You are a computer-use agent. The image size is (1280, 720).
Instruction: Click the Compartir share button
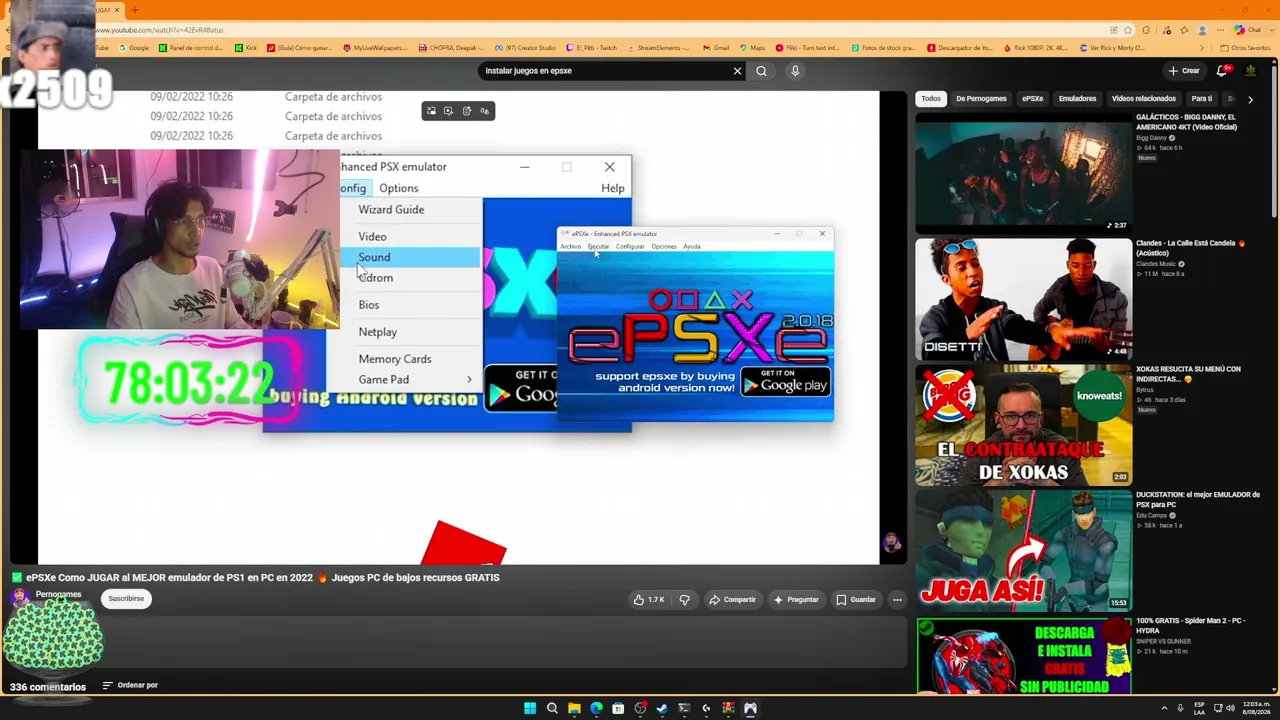[x=732, y=600]
